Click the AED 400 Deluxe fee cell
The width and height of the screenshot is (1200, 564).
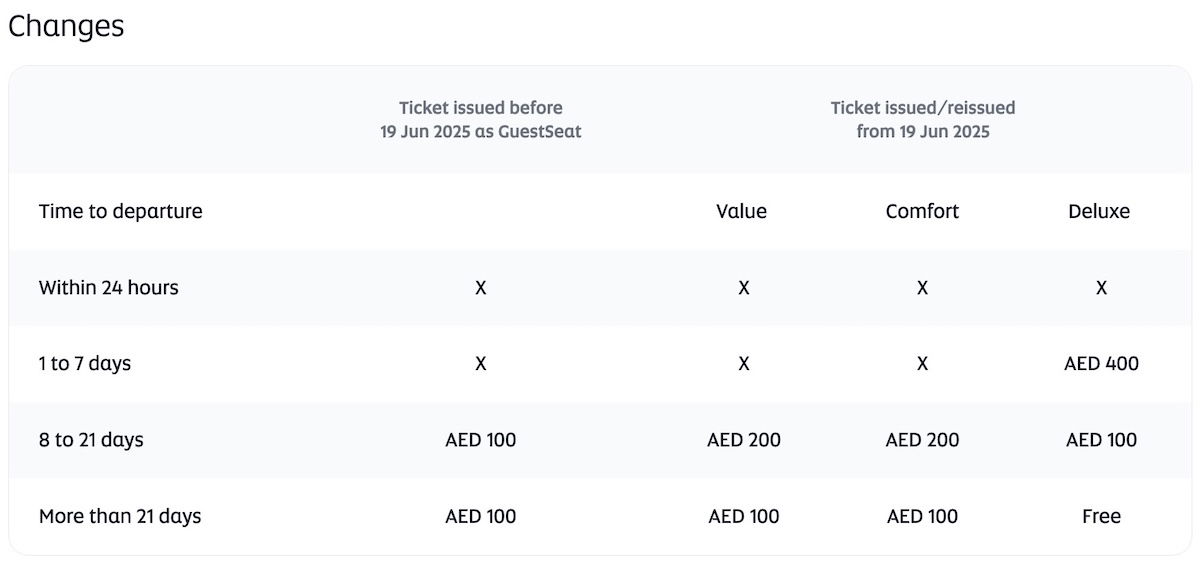pyautogui.click(x=1101, y=364)
